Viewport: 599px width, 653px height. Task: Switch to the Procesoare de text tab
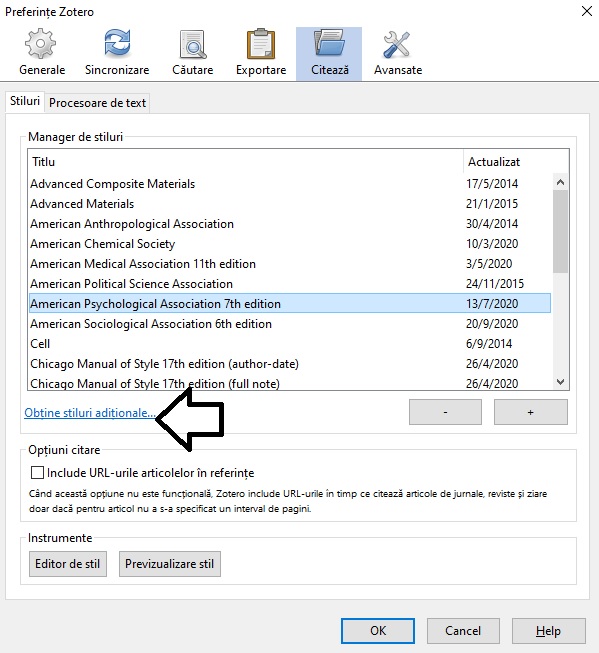tap(97, 103)
